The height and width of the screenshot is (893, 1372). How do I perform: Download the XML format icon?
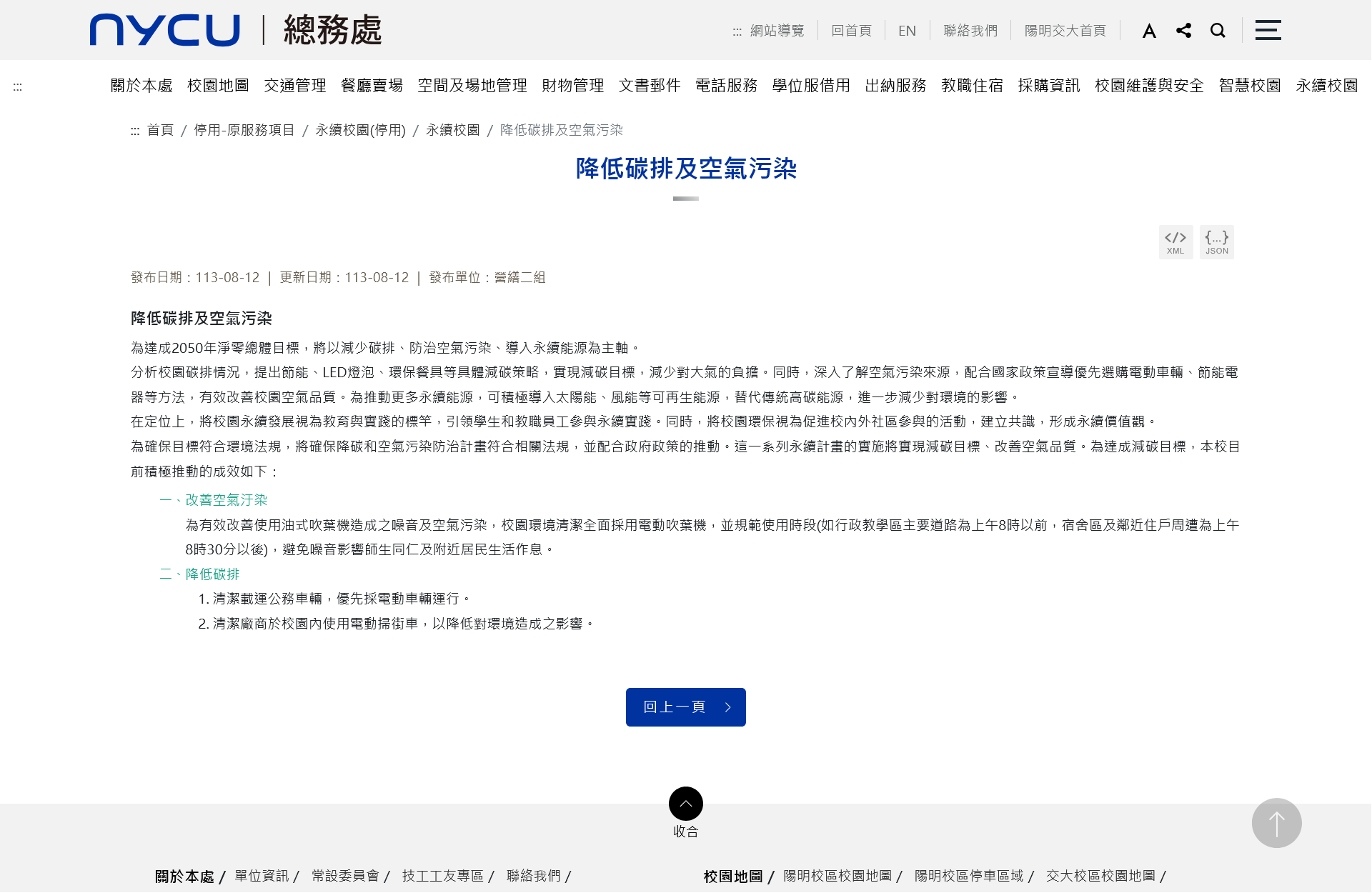pyautogui.click(x=1175, y=241)
